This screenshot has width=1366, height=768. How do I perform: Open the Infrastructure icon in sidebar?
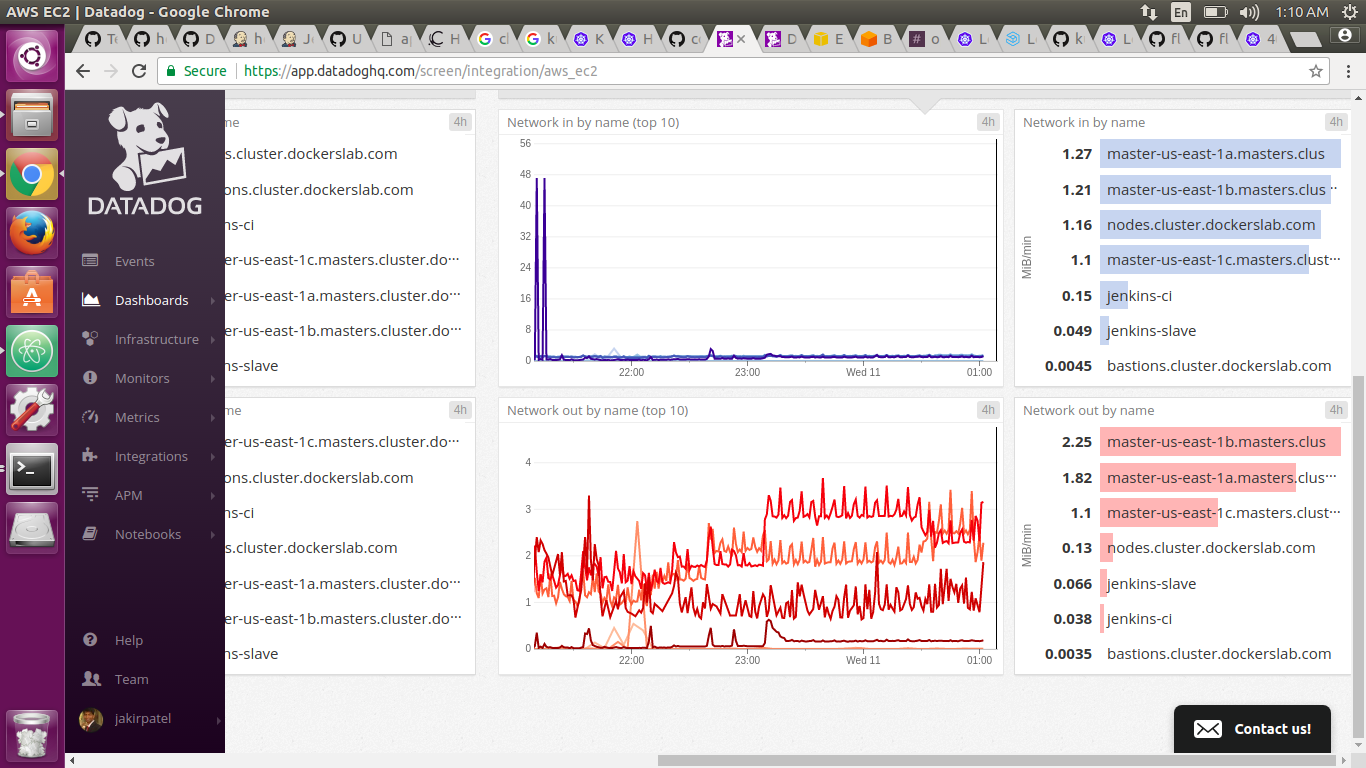(90, 339)
